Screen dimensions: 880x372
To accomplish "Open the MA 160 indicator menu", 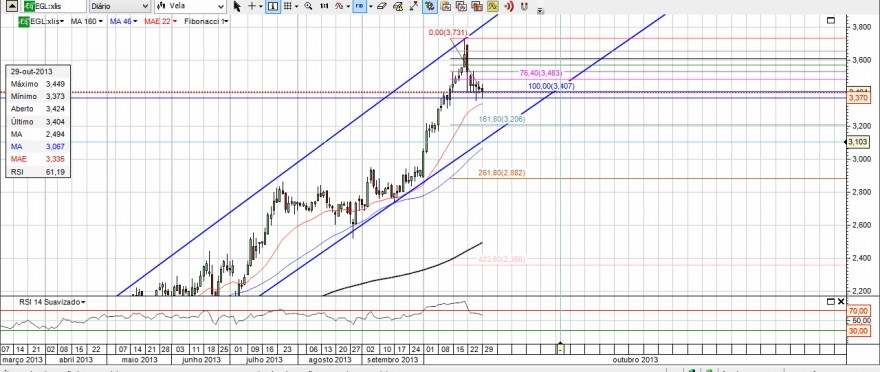I will click(x=87, y=21).
